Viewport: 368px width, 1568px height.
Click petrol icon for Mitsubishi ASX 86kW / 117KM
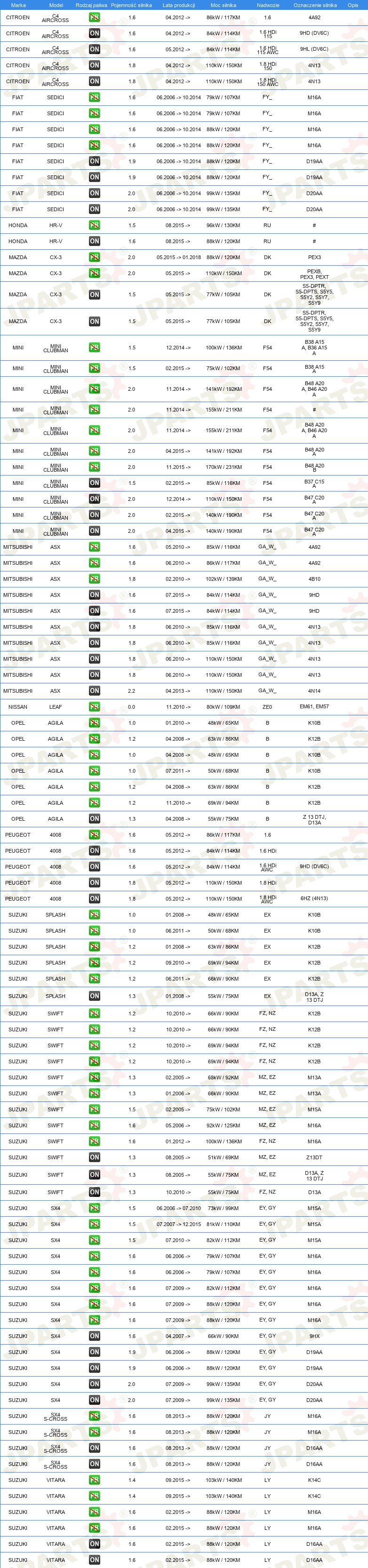click(x=95, y=563)
